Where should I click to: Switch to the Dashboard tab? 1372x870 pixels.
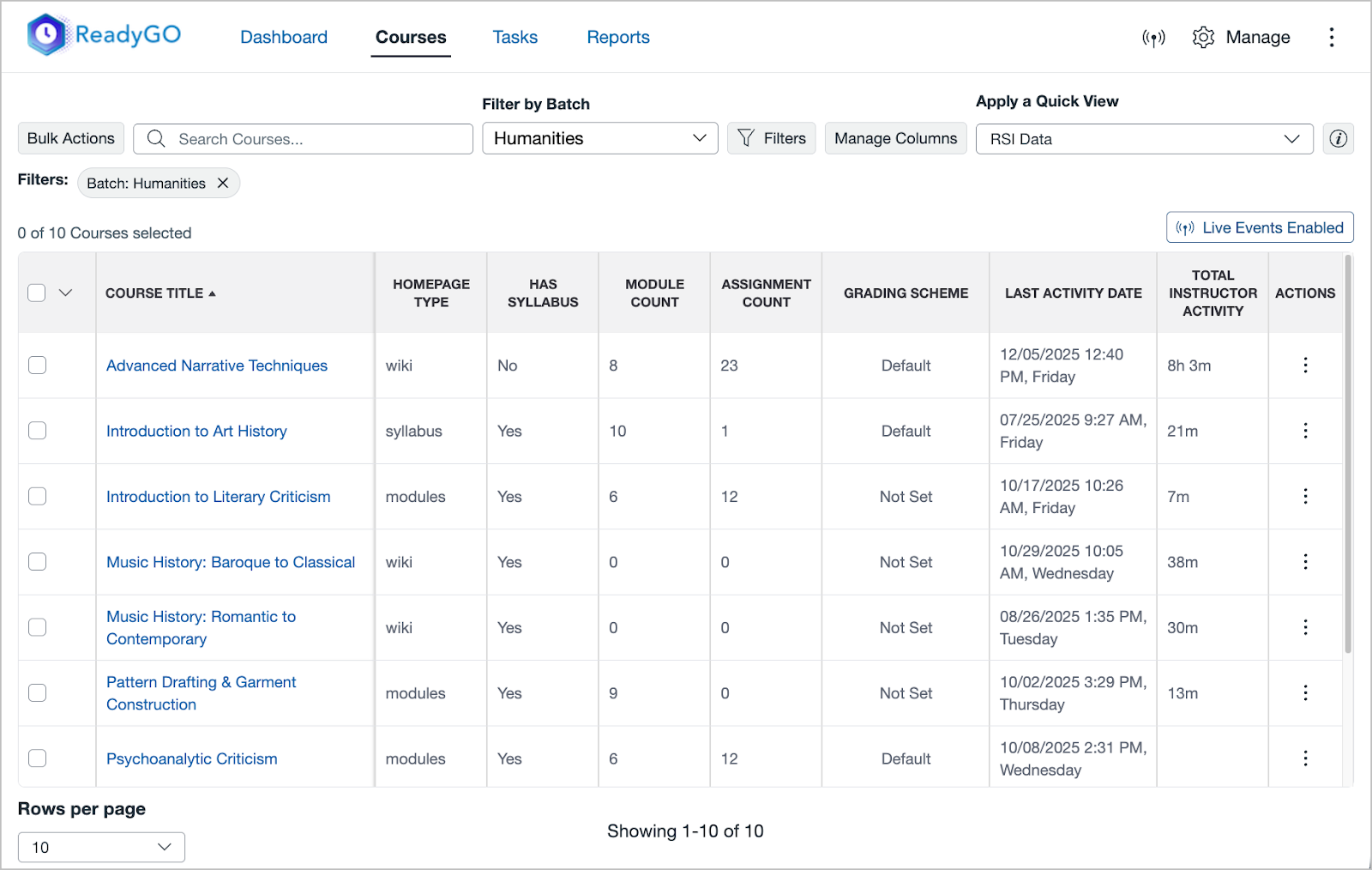[284, 37]
